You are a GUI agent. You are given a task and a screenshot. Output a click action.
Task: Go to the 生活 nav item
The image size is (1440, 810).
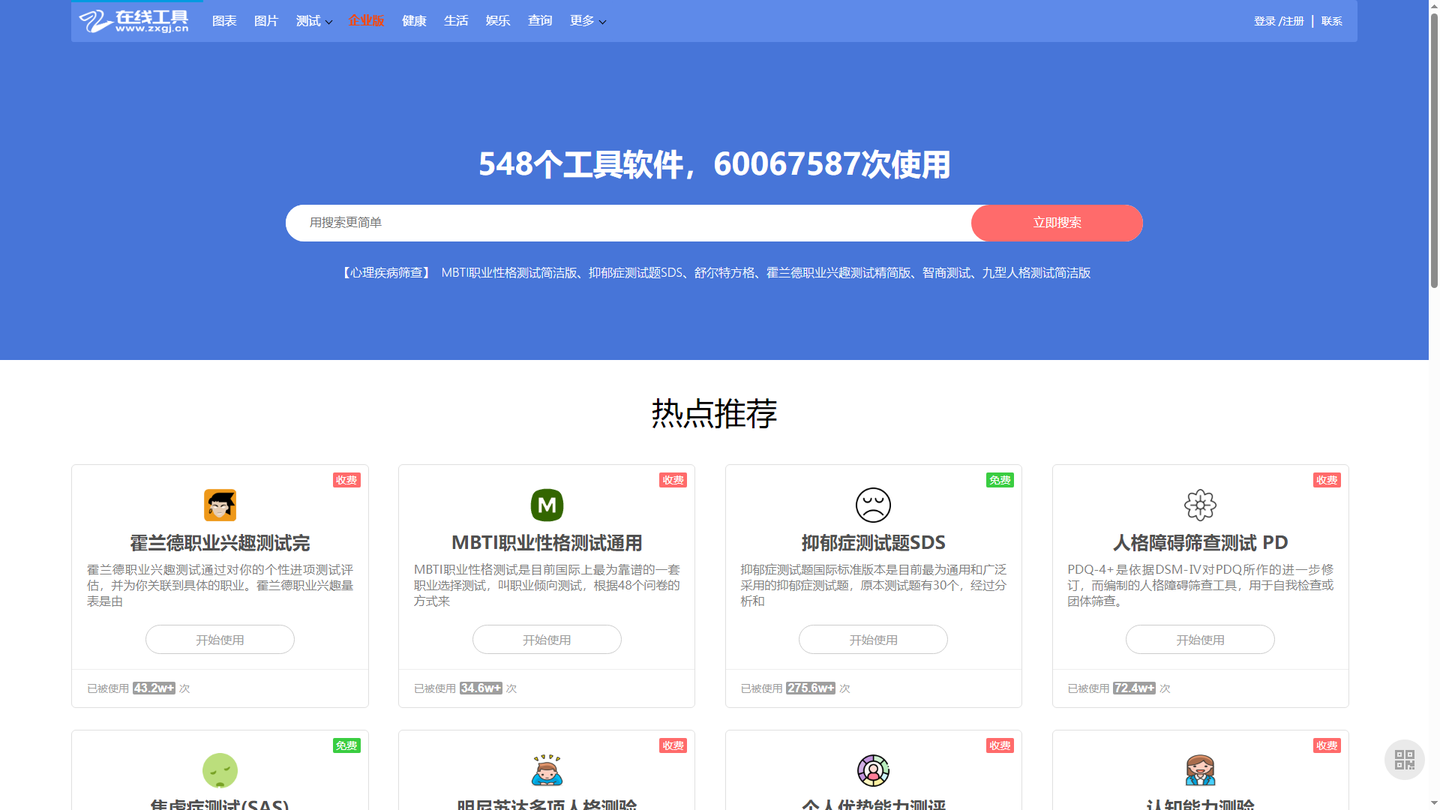point(456,21)
